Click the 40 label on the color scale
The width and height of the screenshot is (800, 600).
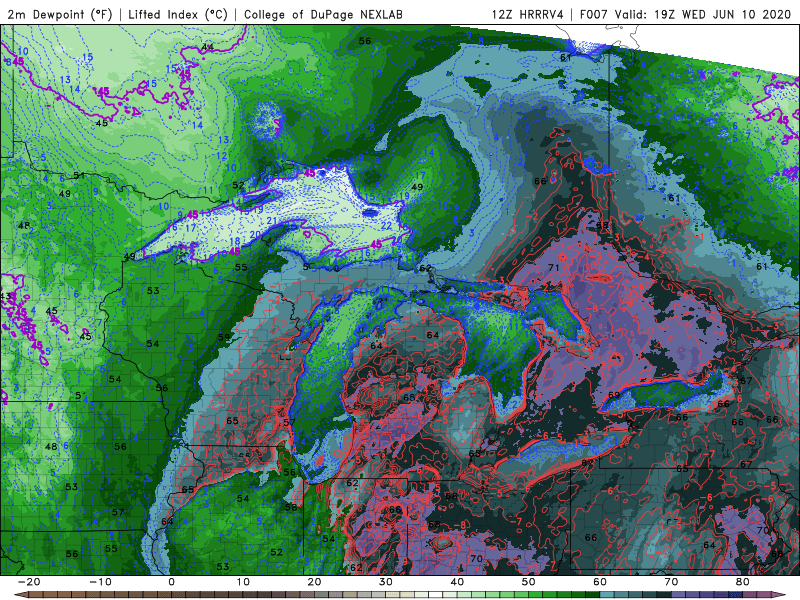pyautogui.click(x=457, y=582)
